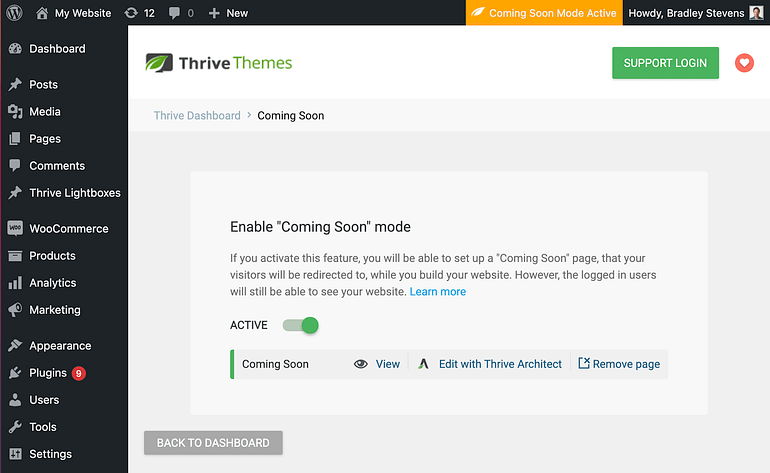Viewport: 770px width, 473px height.
Task: Click the Pages icon in sidebar
Action: (15, 139)
